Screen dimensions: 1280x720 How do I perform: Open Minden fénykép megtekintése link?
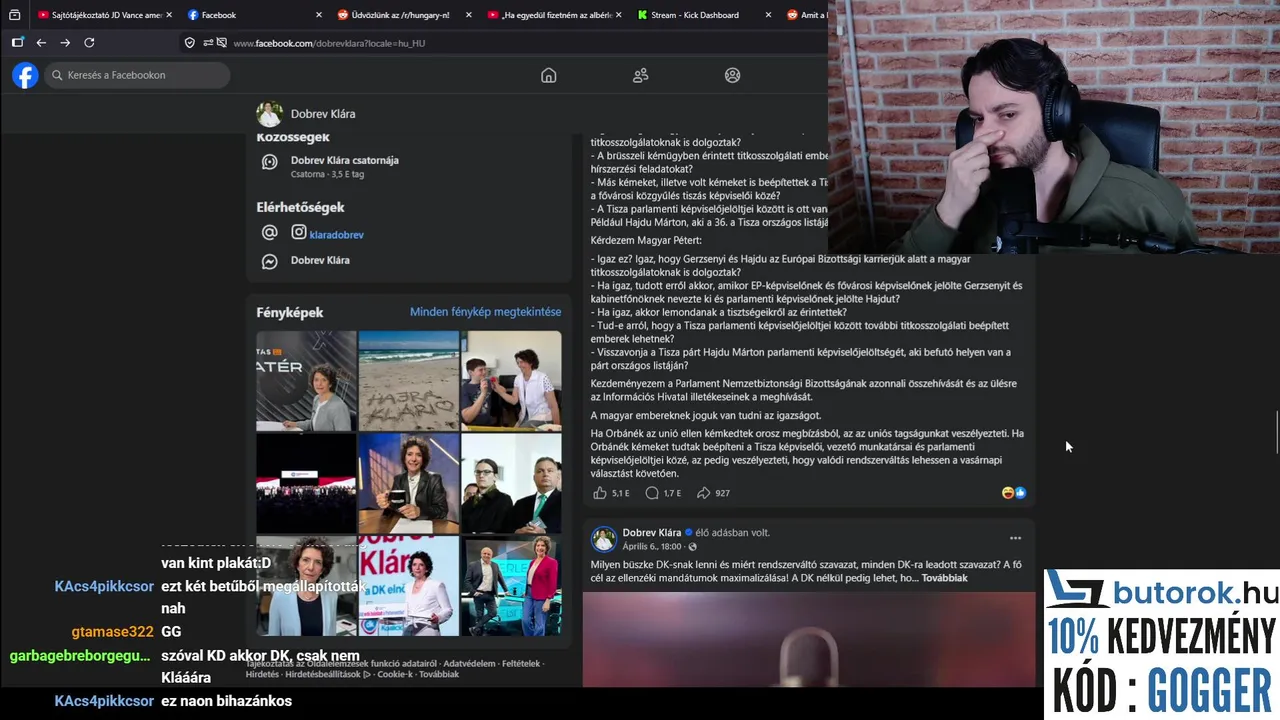485,312
